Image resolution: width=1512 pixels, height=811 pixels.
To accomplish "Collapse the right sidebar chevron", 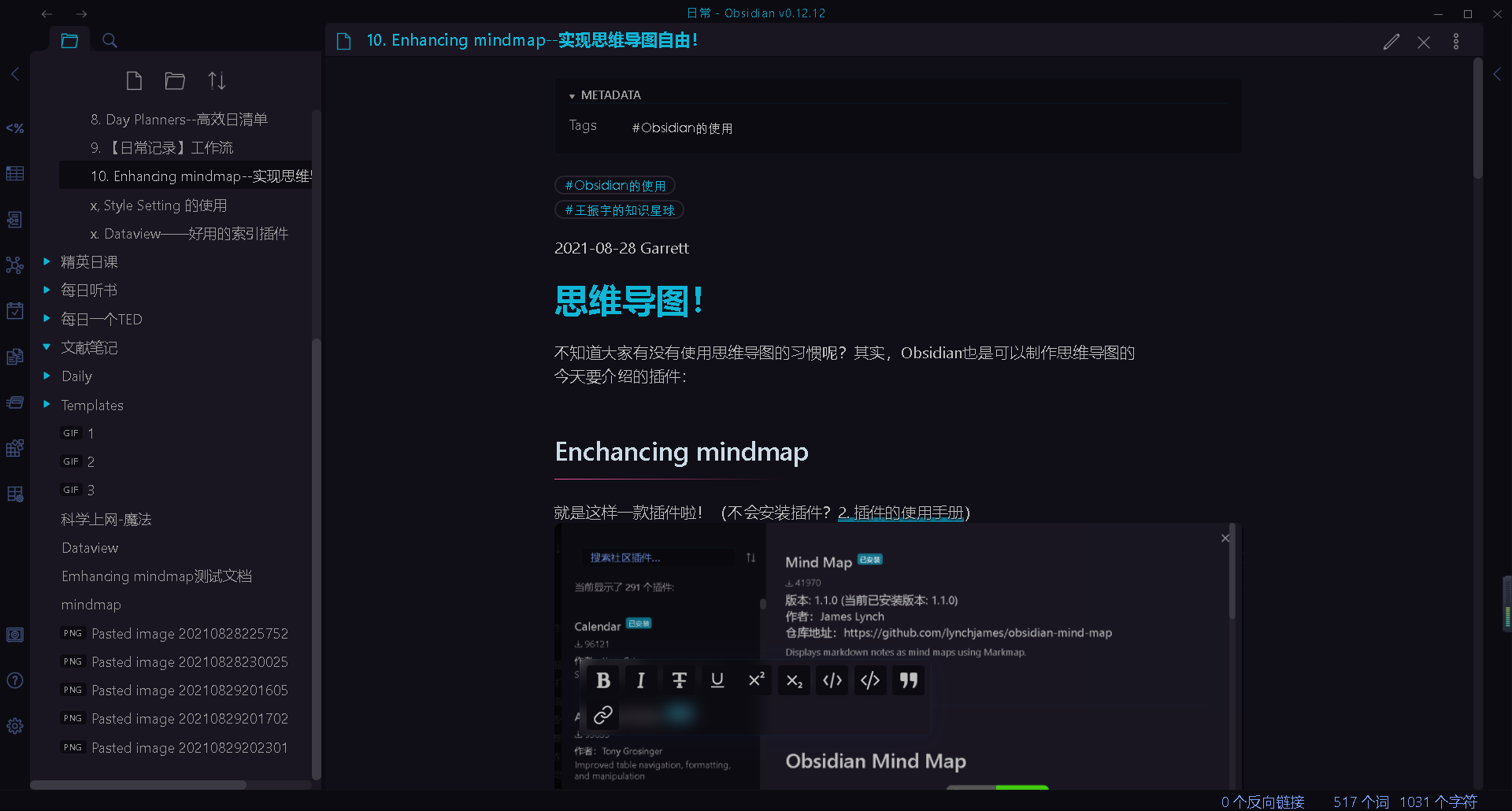I will [x=1499, y=74].
